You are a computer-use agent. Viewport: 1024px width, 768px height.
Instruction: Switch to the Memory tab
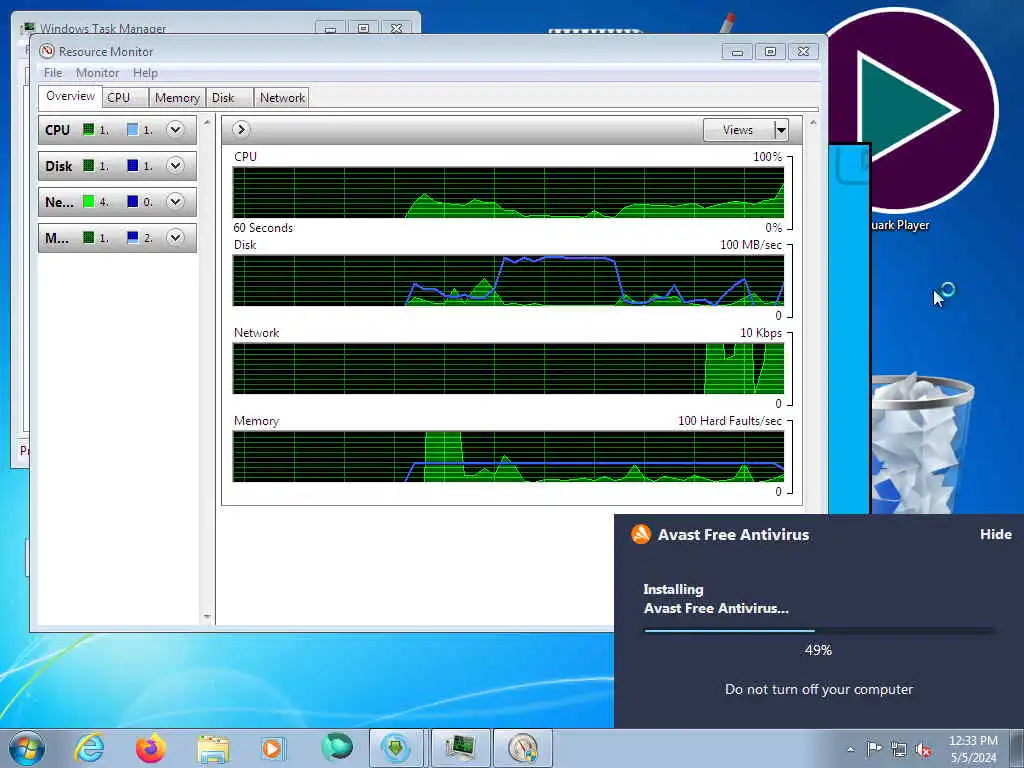(x=177, y=97)
